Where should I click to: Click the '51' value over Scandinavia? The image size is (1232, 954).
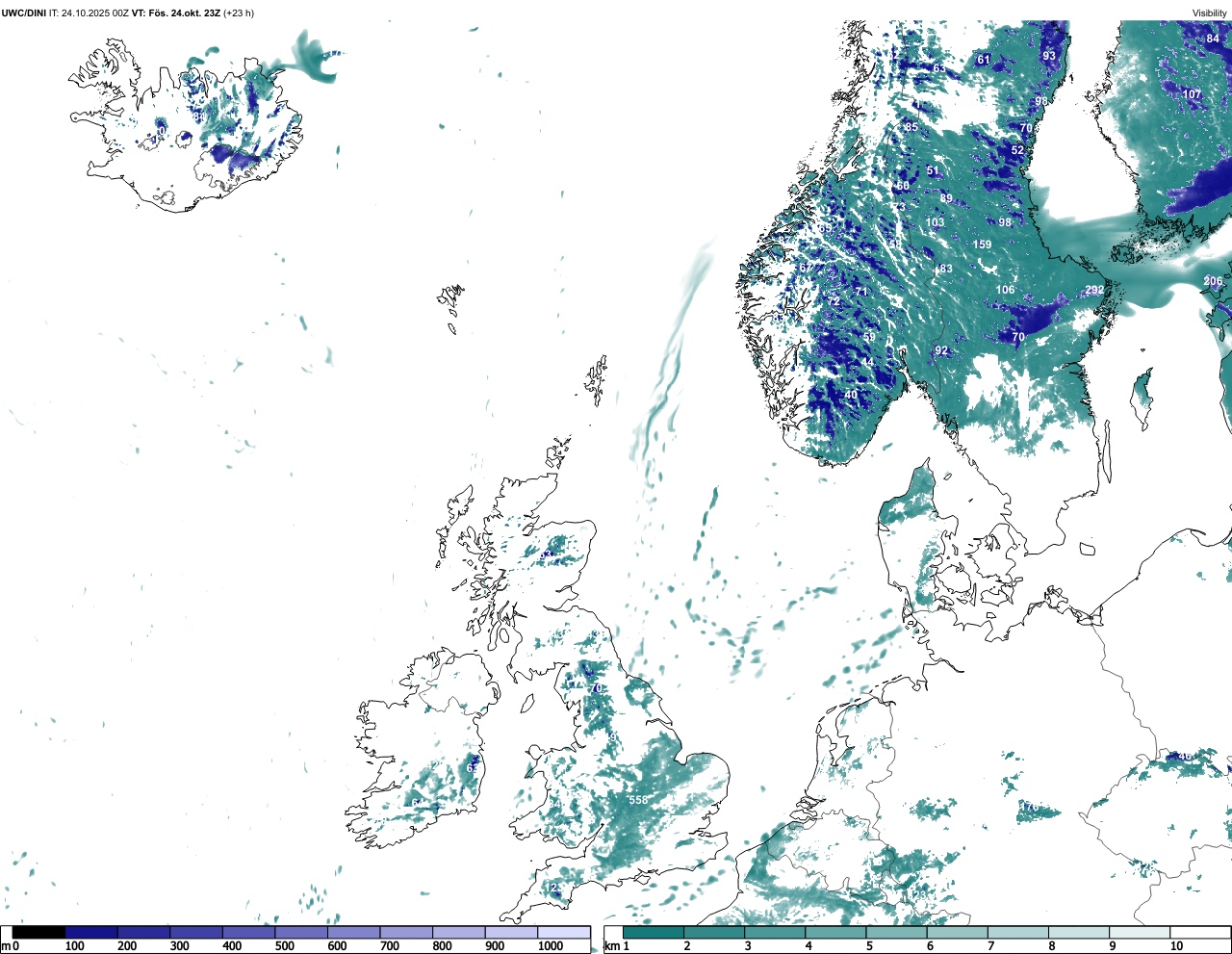(x=932, y=171)
